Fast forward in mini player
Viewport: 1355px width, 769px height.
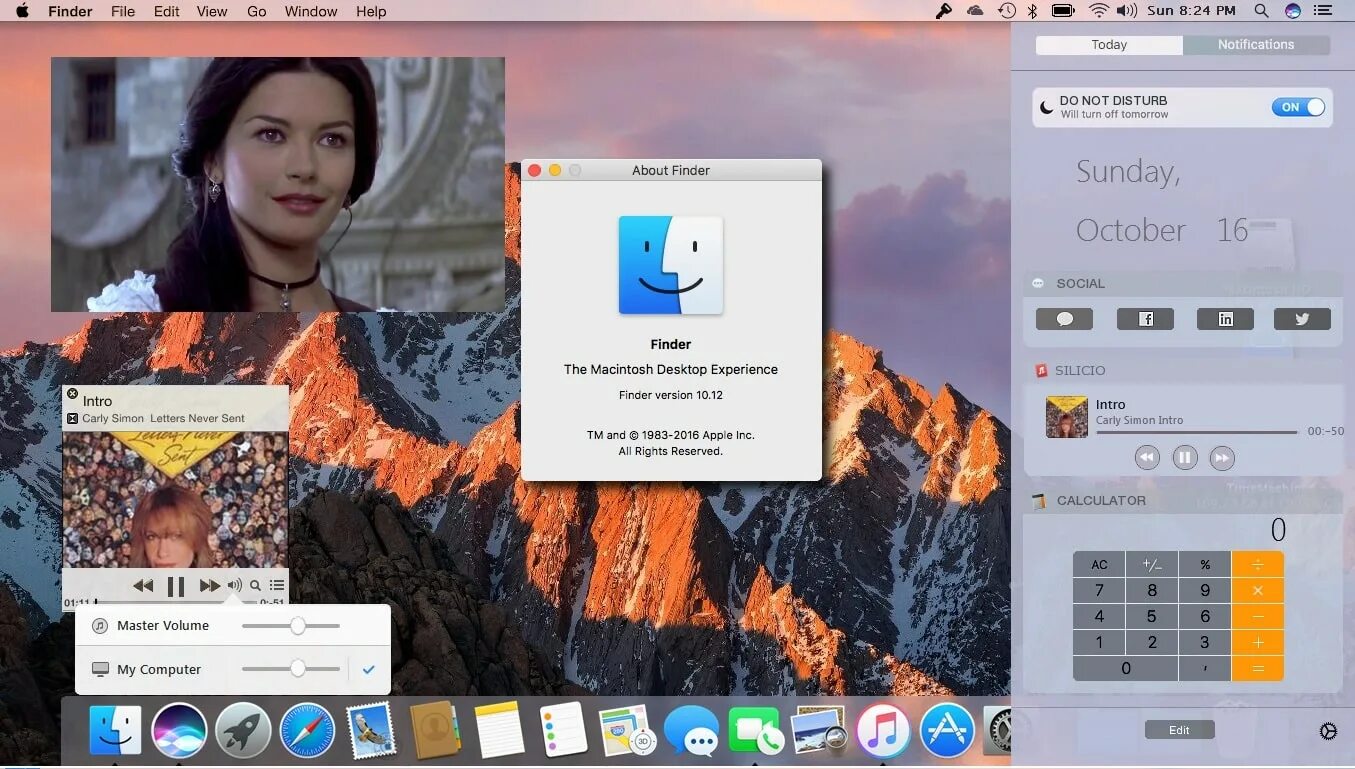(209, 586)
